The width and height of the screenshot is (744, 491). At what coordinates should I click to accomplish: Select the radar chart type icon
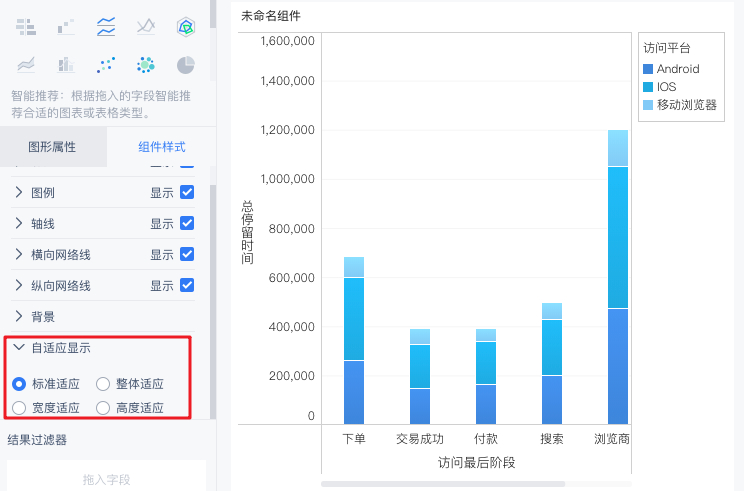click(x=186, y=27)
